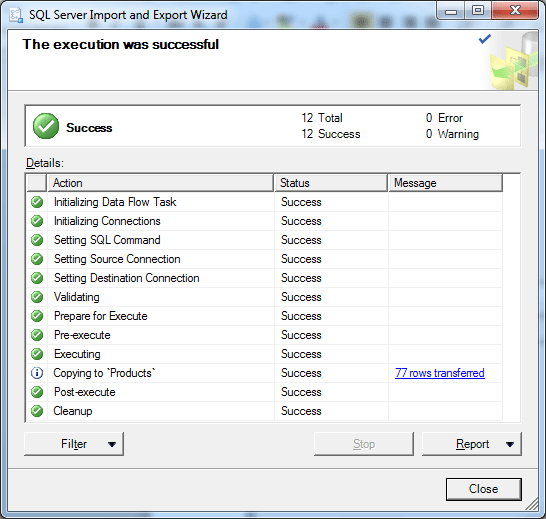Sort by the Message column header
546x519 pixels.
(x=445, y=183)
